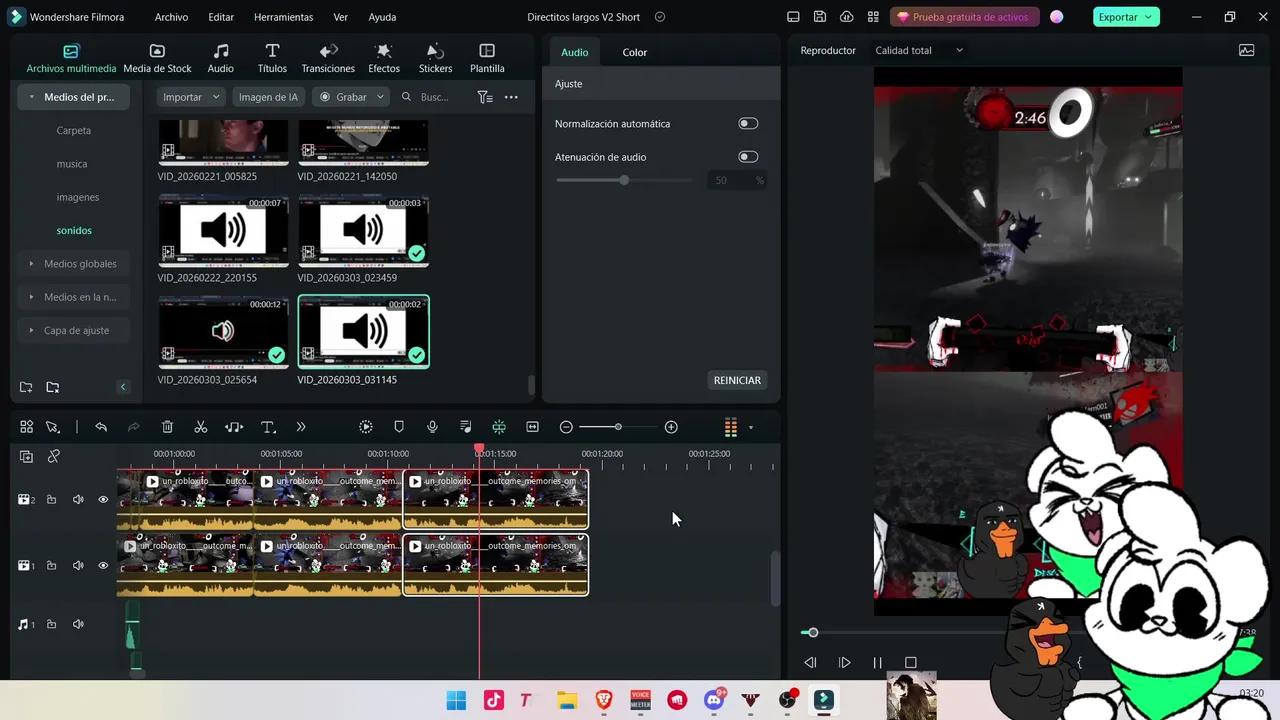This screenshot has width=1280, height=720.
Task: Hide video track 1 with eye icon
Action: pyautogui.click(x=103, y=565)
